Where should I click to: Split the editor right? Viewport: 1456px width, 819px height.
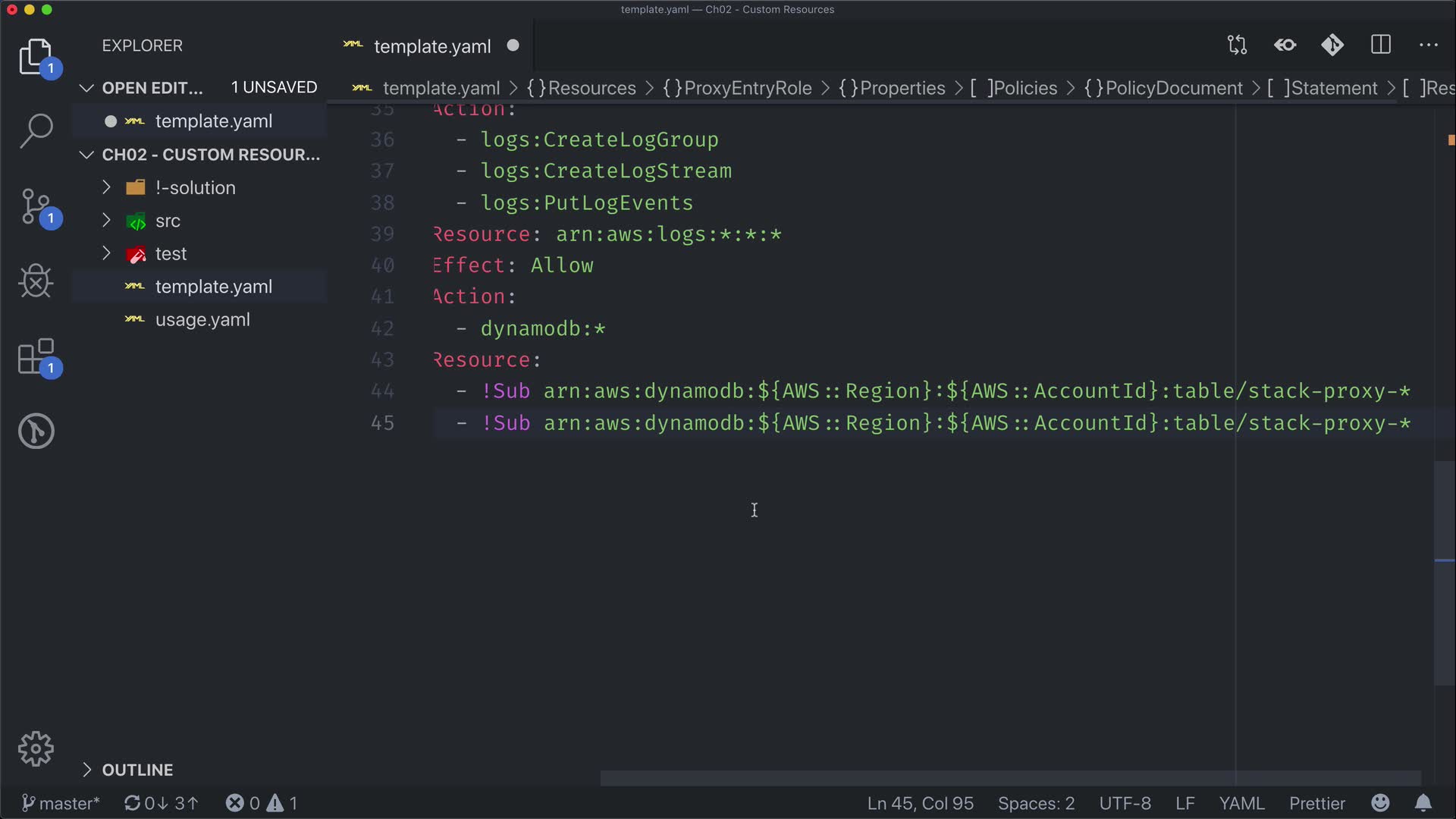(1381, 45)
